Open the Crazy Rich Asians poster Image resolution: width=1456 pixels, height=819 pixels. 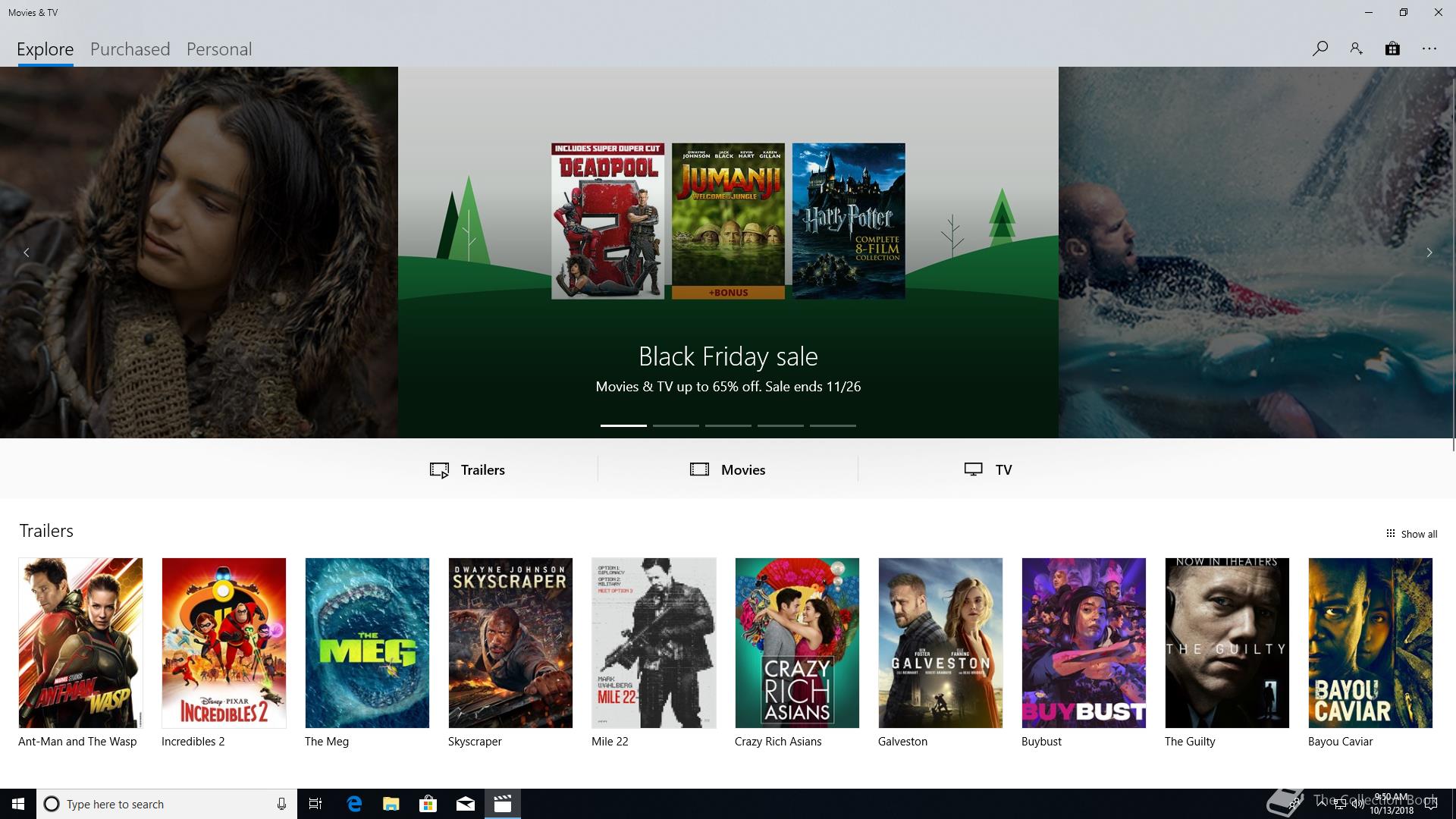pyautogui.click(x=797, y=643)
